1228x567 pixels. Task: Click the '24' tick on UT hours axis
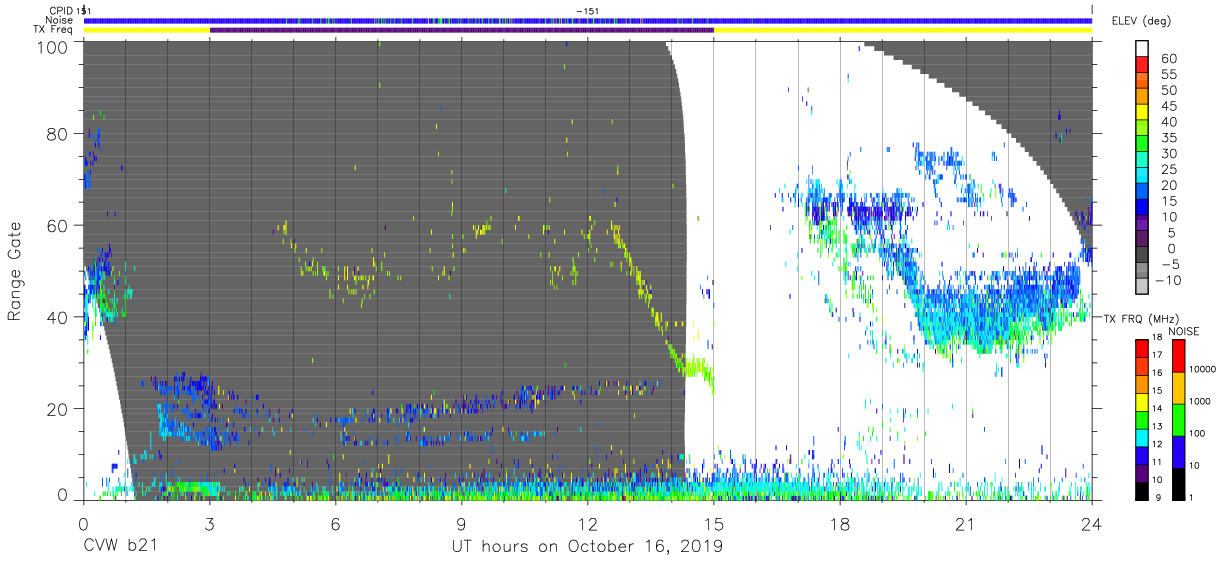(x=1092, y=524)
